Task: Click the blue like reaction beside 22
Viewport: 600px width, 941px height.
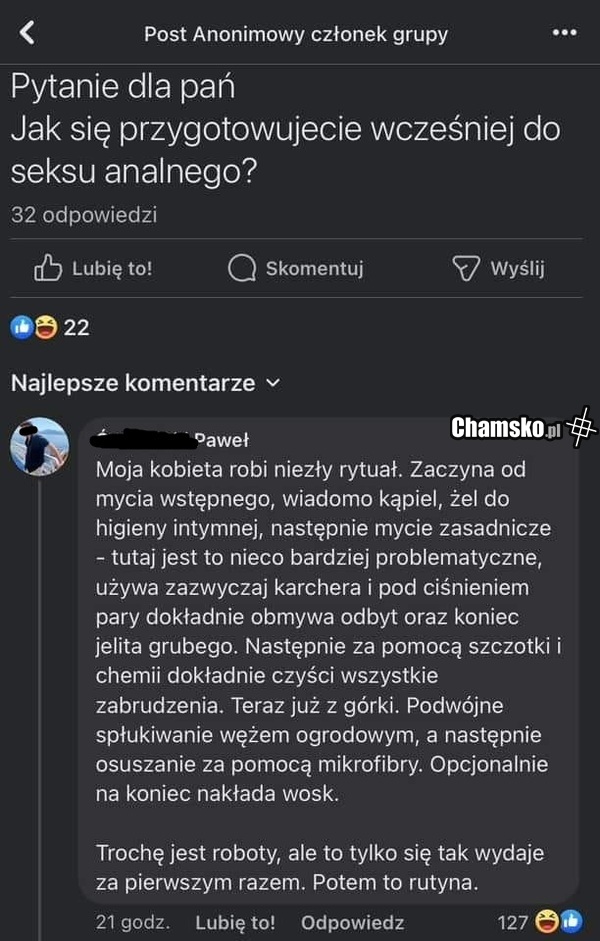Action: click(22, 327)
